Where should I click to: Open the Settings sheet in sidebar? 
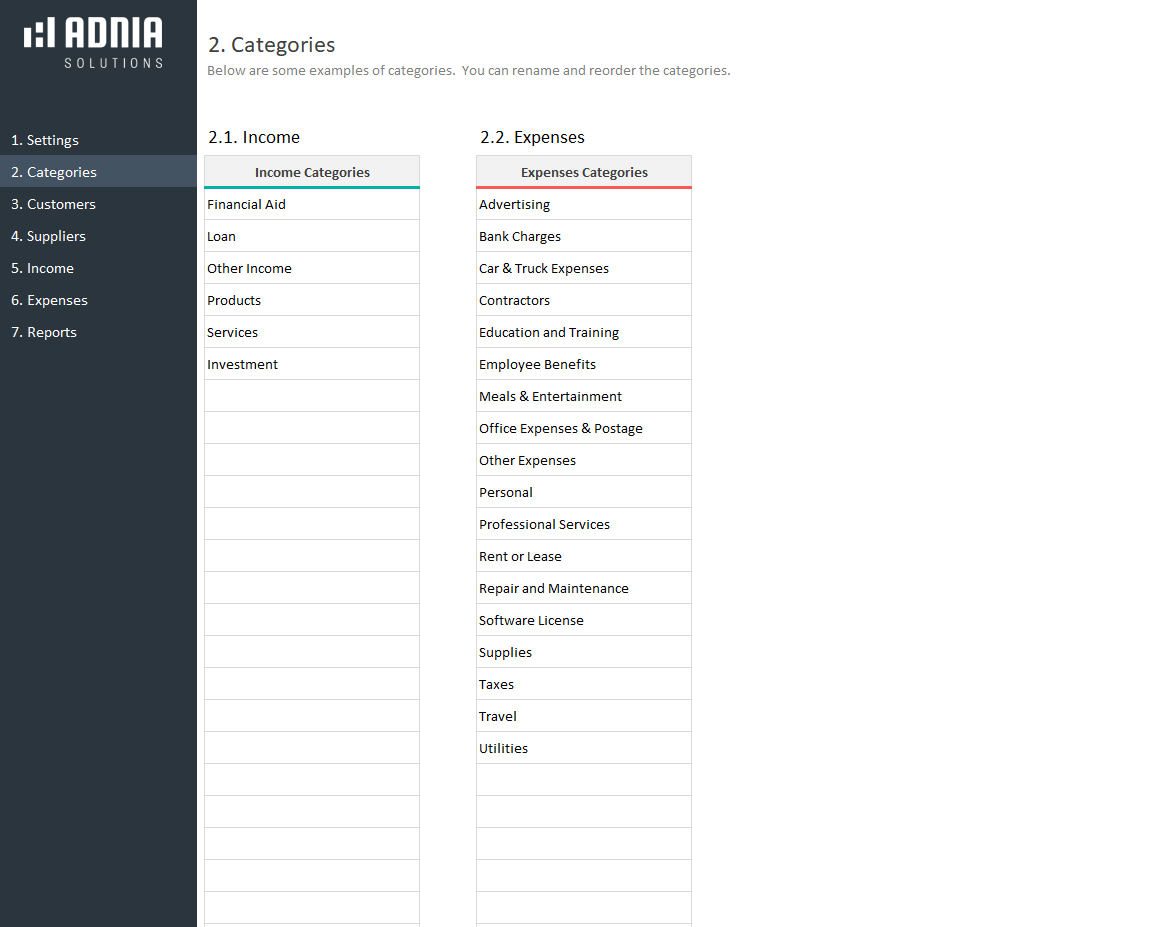pos(45,140)
